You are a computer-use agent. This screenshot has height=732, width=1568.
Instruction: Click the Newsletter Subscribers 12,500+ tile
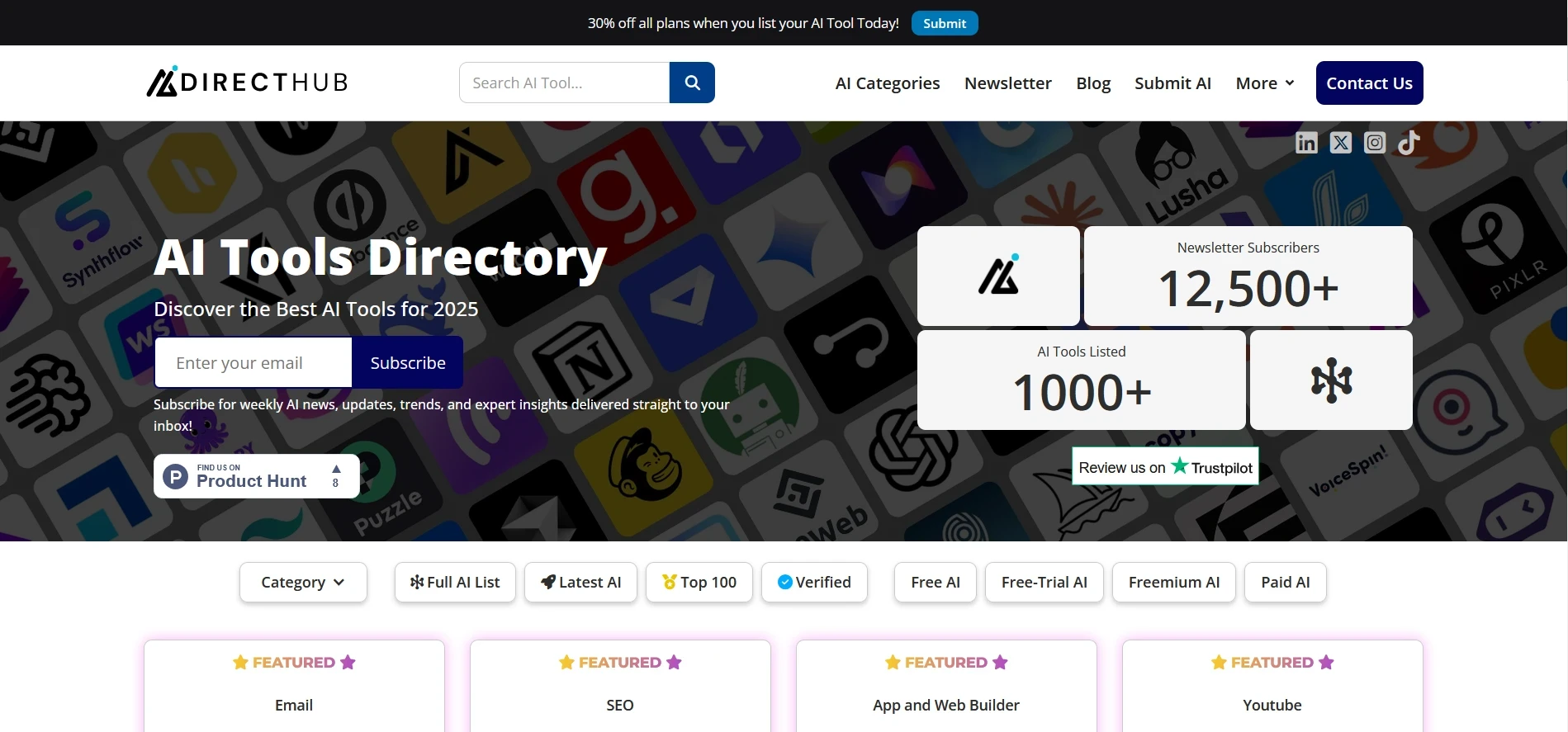(1248, 276)
